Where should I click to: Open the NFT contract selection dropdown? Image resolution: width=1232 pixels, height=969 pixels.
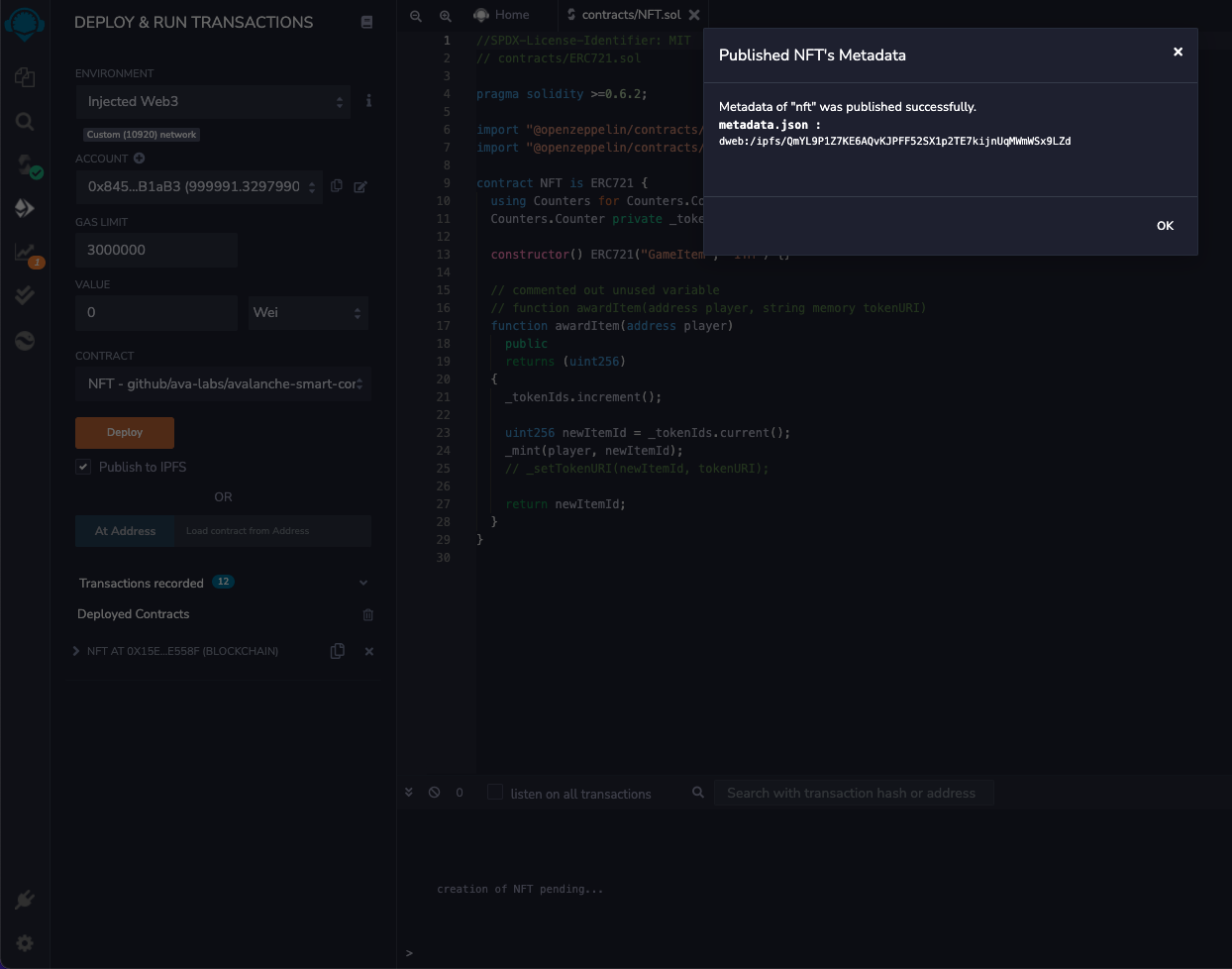[223, 383]
